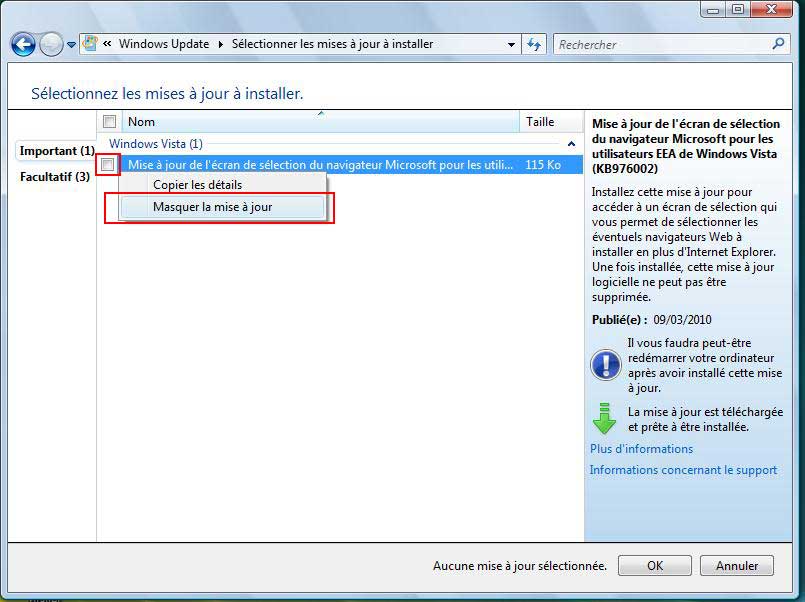The height and width of the screenshot is (602, 805).
Task: Click the greyed Forward arrow button
Action: point(51,44)
